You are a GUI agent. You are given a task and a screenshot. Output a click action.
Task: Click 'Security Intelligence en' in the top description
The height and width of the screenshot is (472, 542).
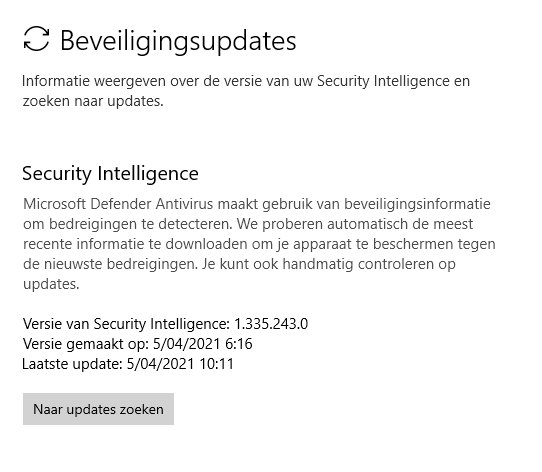click(x=394, y=82)
